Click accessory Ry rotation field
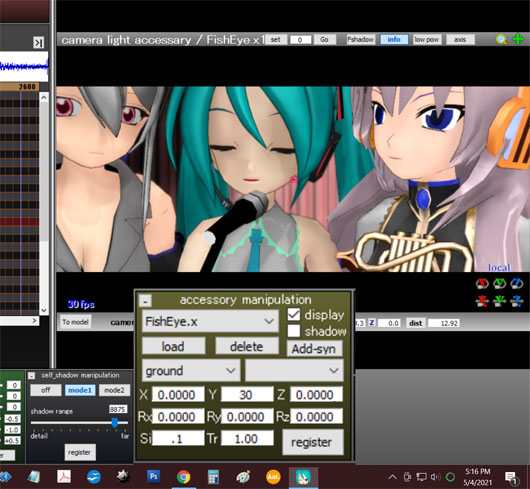This screenshot has width=530, height=489. point(247,416)
